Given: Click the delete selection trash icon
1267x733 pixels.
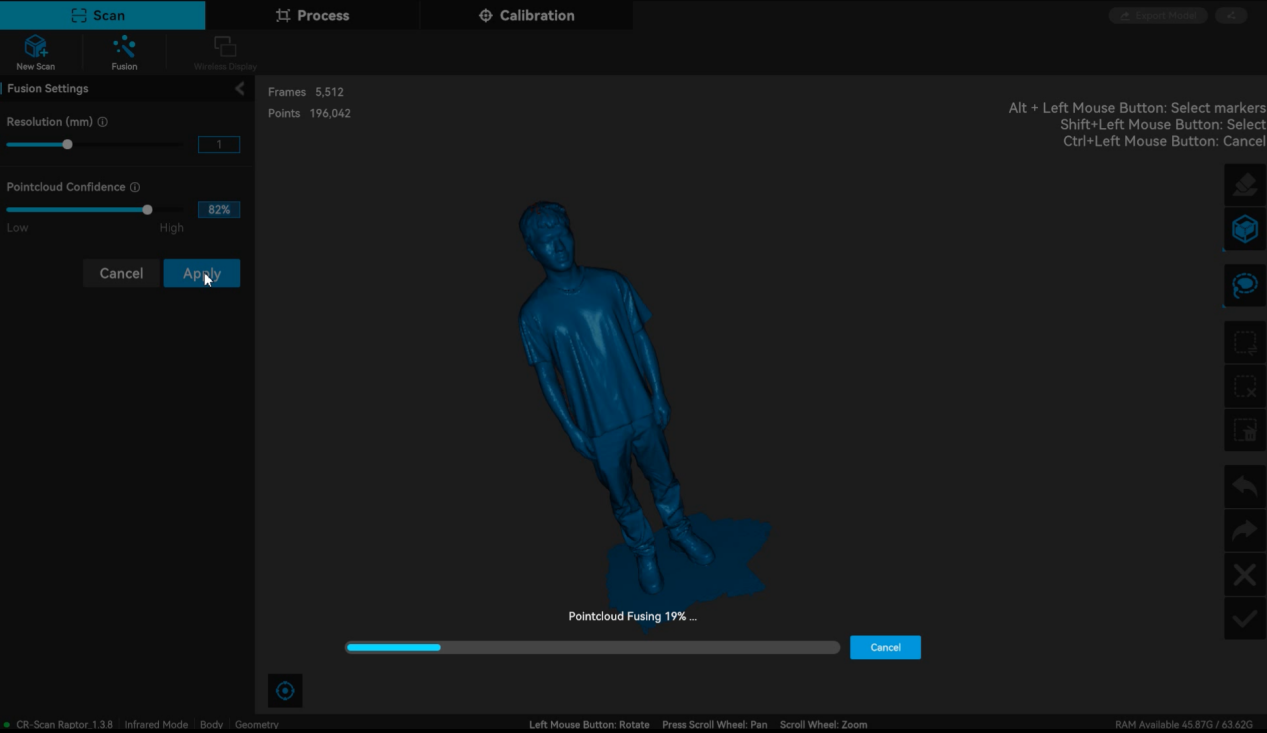Looking at the screenshot, I should 1244,430.
